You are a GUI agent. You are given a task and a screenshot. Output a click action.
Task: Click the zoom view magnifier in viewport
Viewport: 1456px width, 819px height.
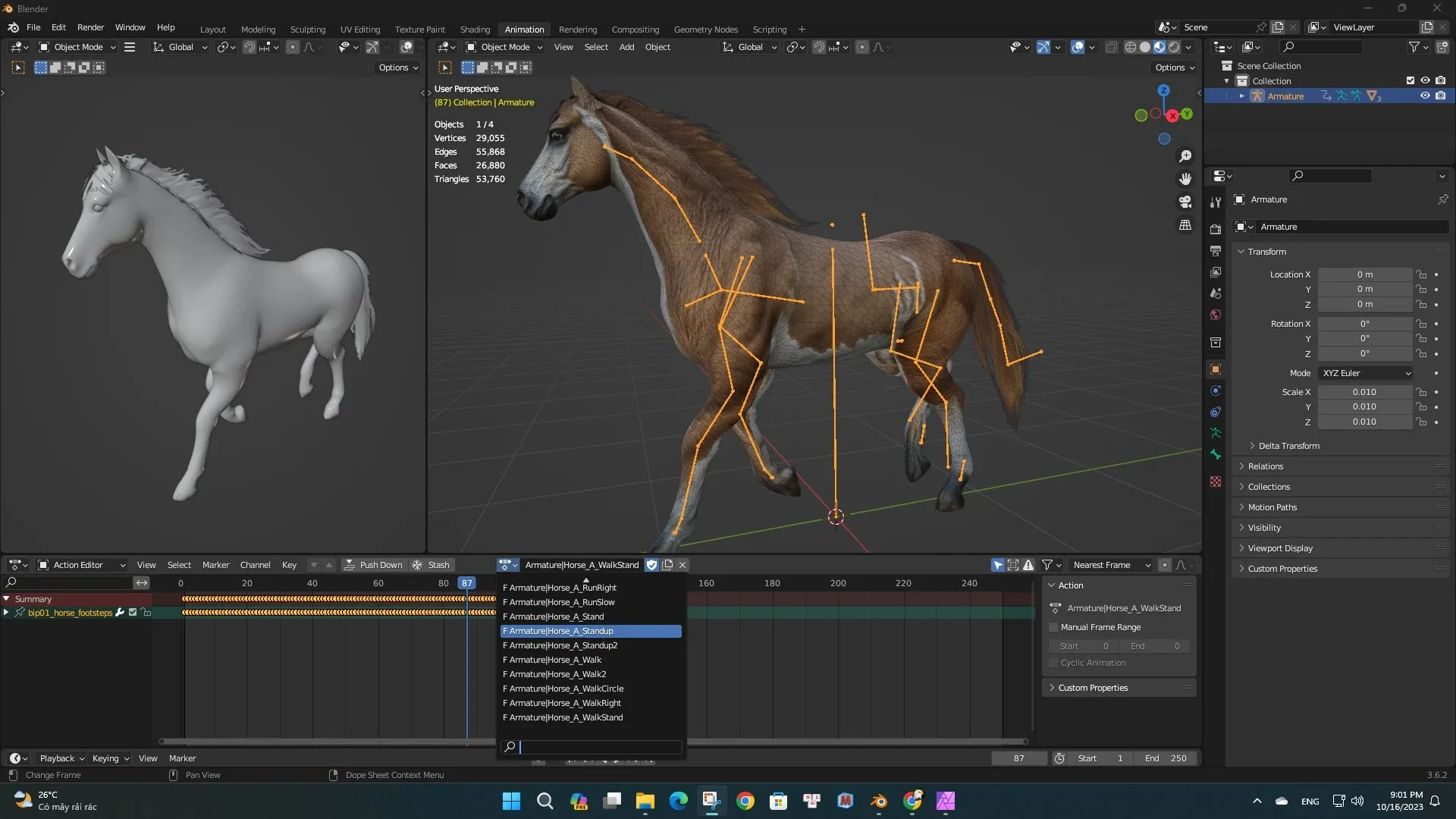(x=1185, y=156)
